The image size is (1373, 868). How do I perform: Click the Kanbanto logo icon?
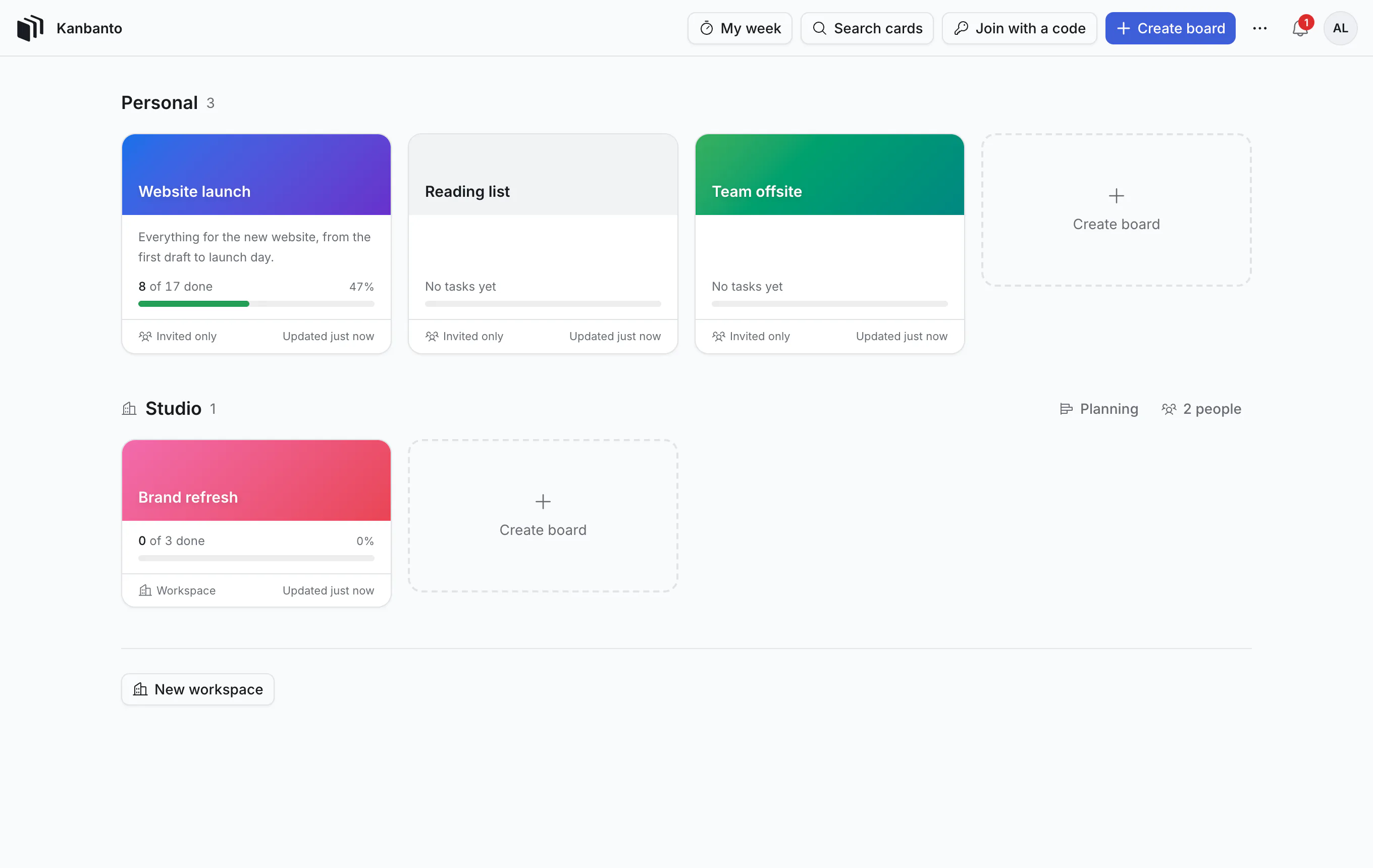tap(30, 28)
